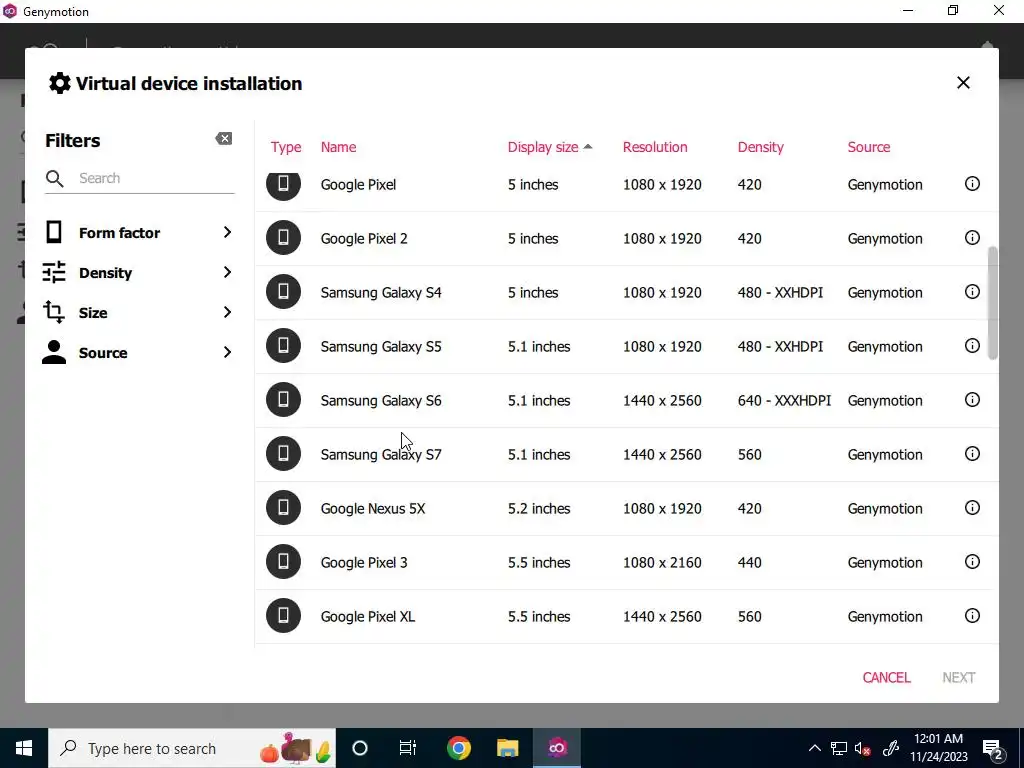Sort by Display size column header
Image resolution: width=1024 pixels, height=768 pixels.
pyautogui.click(x=550, y=147)
